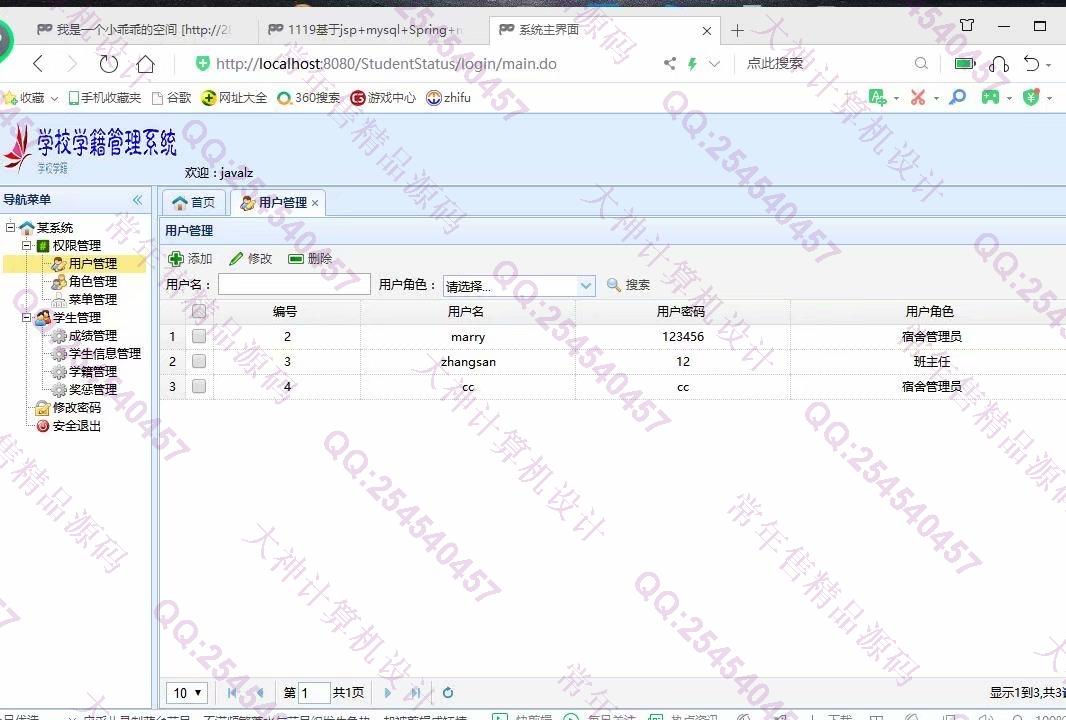
Task: Click the 搜索 search button
Action: (628, 285)
